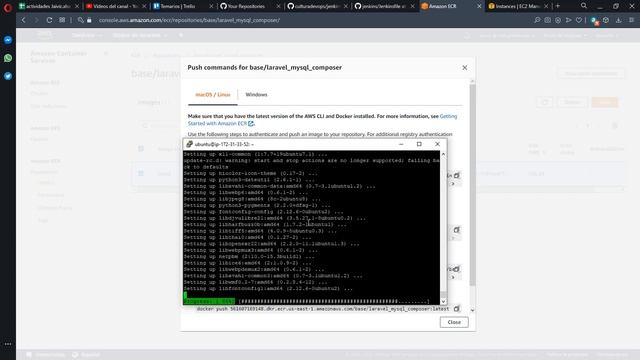Open the Opera main menu logo
The image size is (640, 360).
7,7
